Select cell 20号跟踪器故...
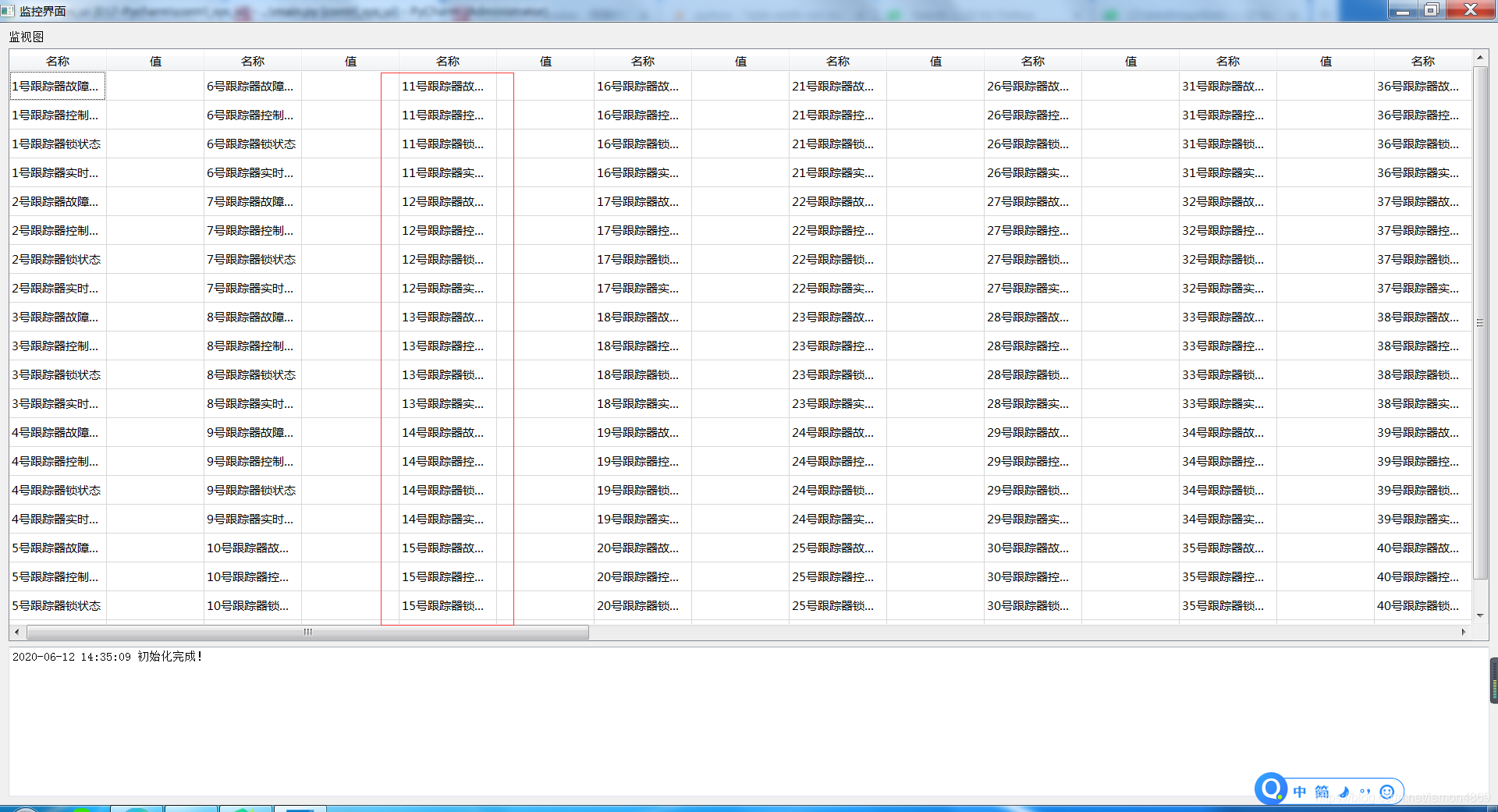The height and width of the screenshot is (812, 1498). [x=643, y=548]
